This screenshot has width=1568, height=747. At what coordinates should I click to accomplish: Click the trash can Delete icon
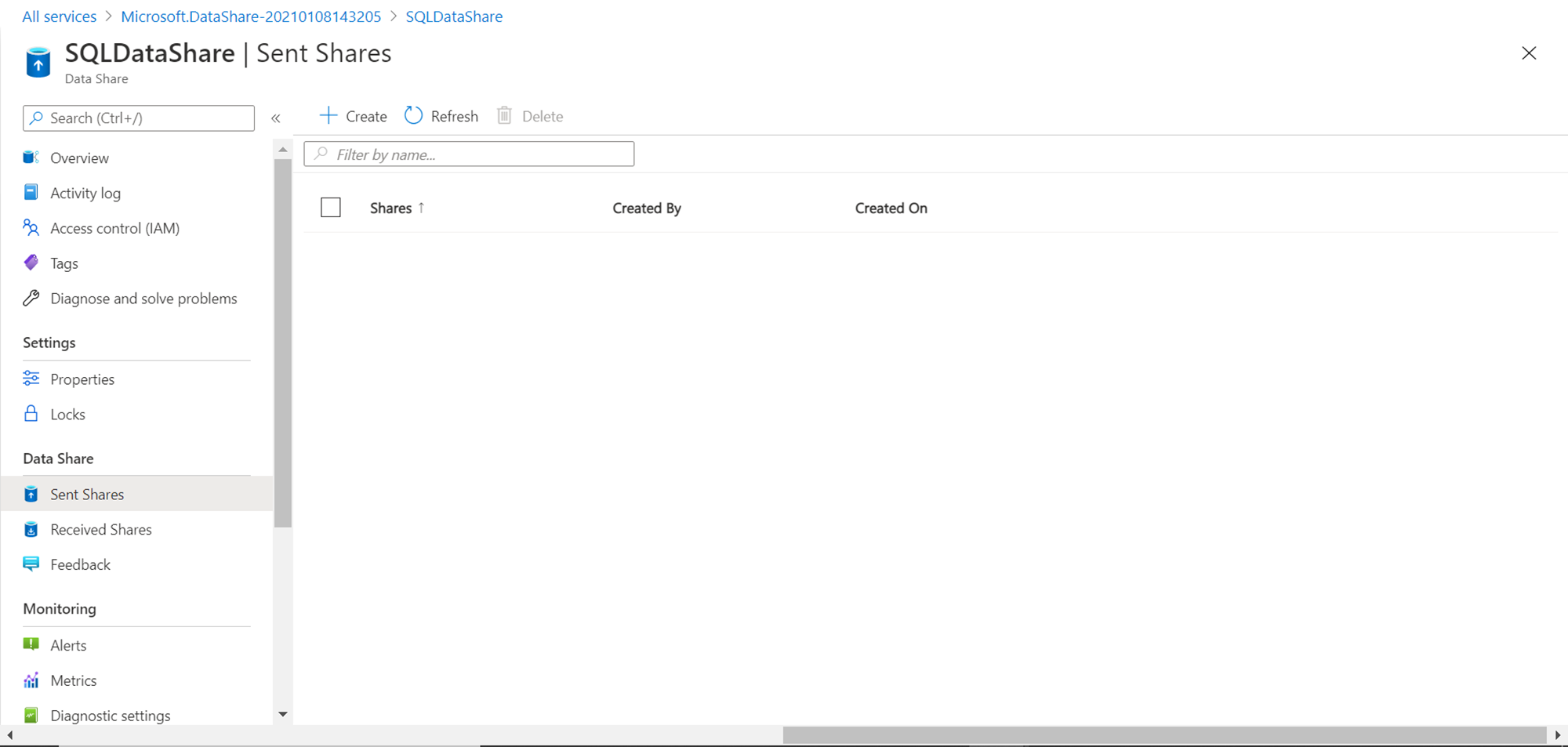[x=505, y=116]
